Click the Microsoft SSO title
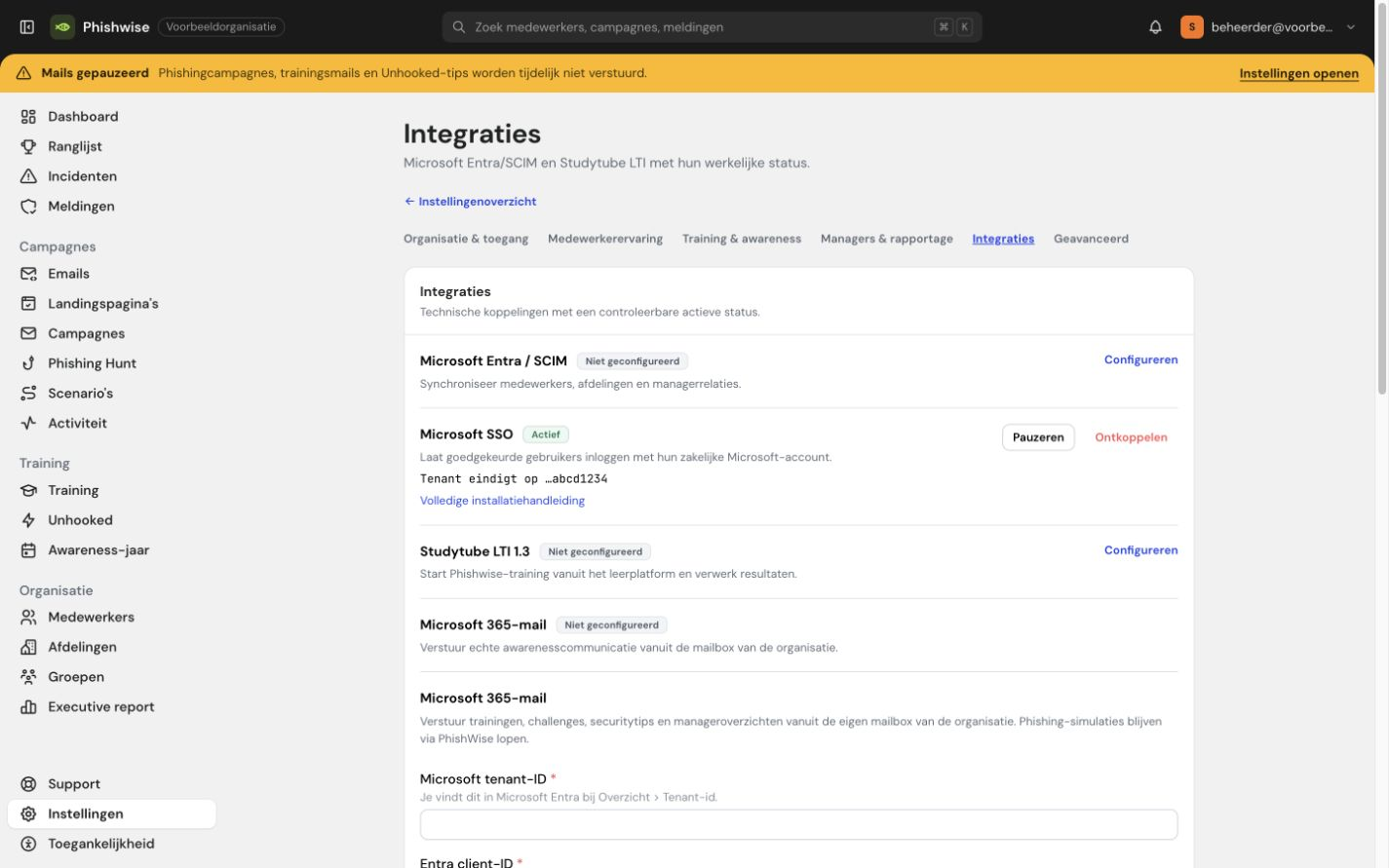The image size is (1389, 868). (x=466, y=434)
